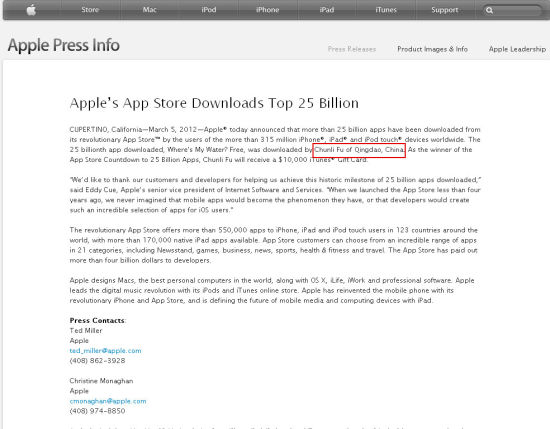Click the paragraph starting "The revolutionary App Store offers"
Image resolution: width=550 pixels, height=429 pixels.
click(274, 245)
